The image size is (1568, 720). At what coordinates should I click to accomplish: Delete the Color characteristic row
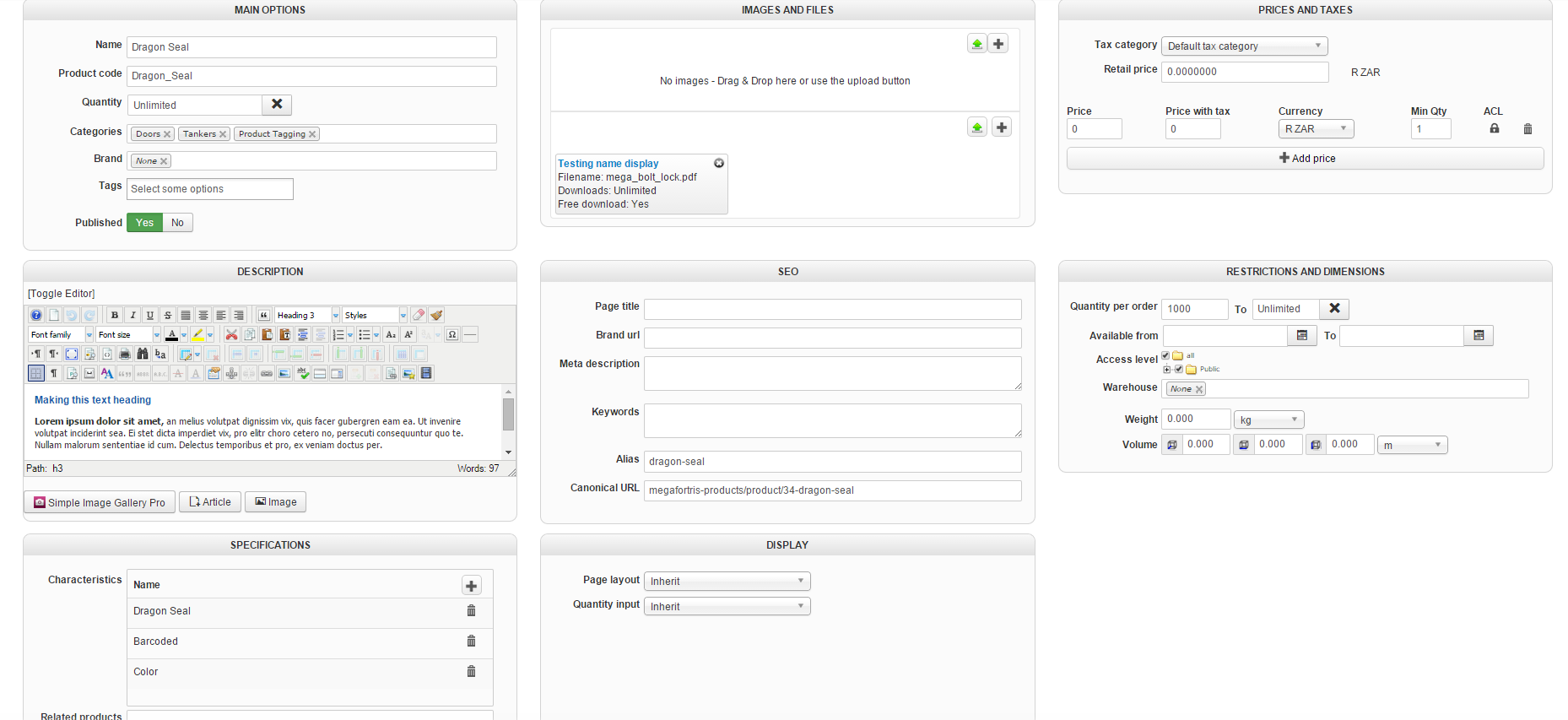(471, 671)
